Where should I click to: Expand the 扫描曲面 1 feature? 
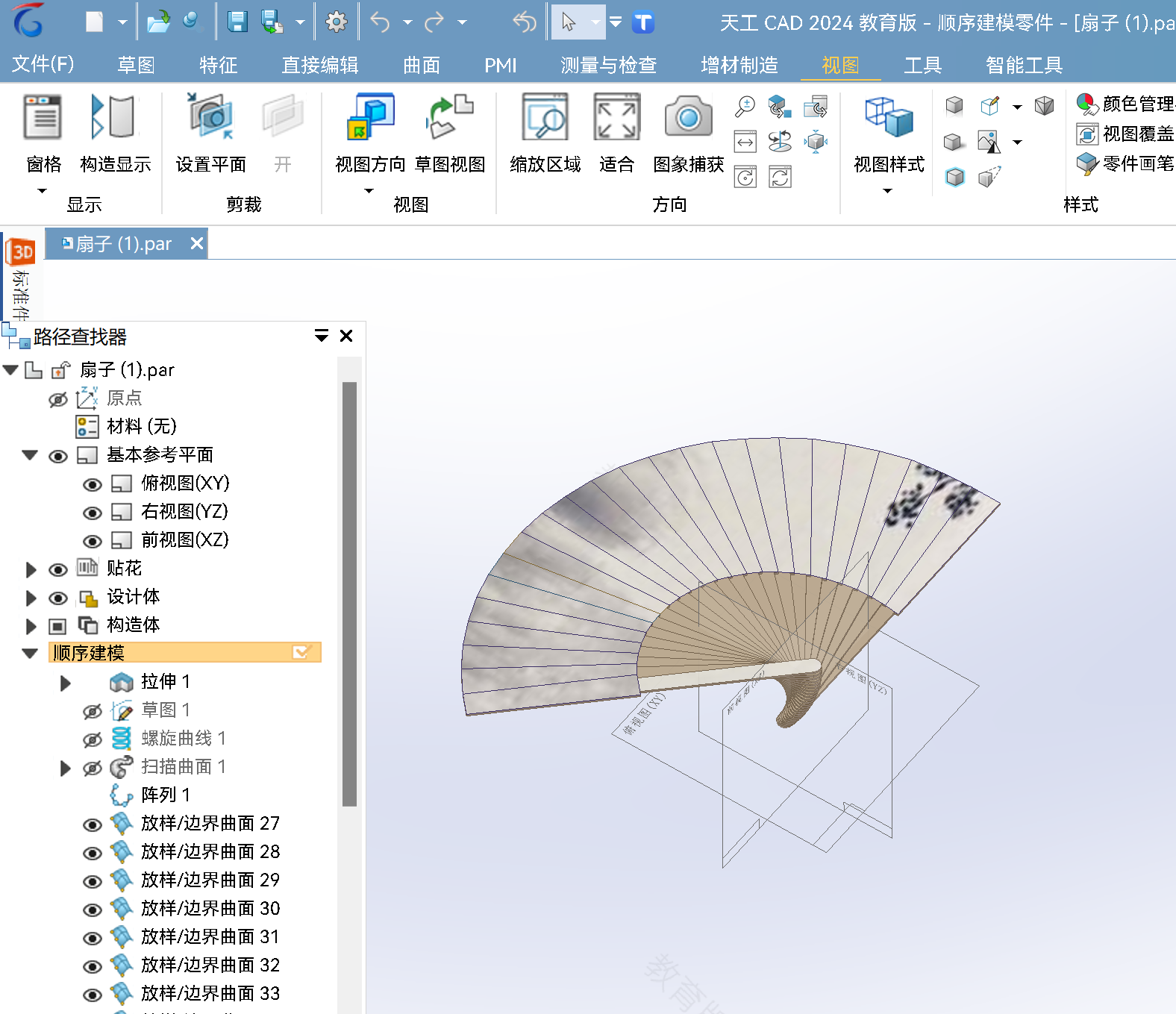65,768
